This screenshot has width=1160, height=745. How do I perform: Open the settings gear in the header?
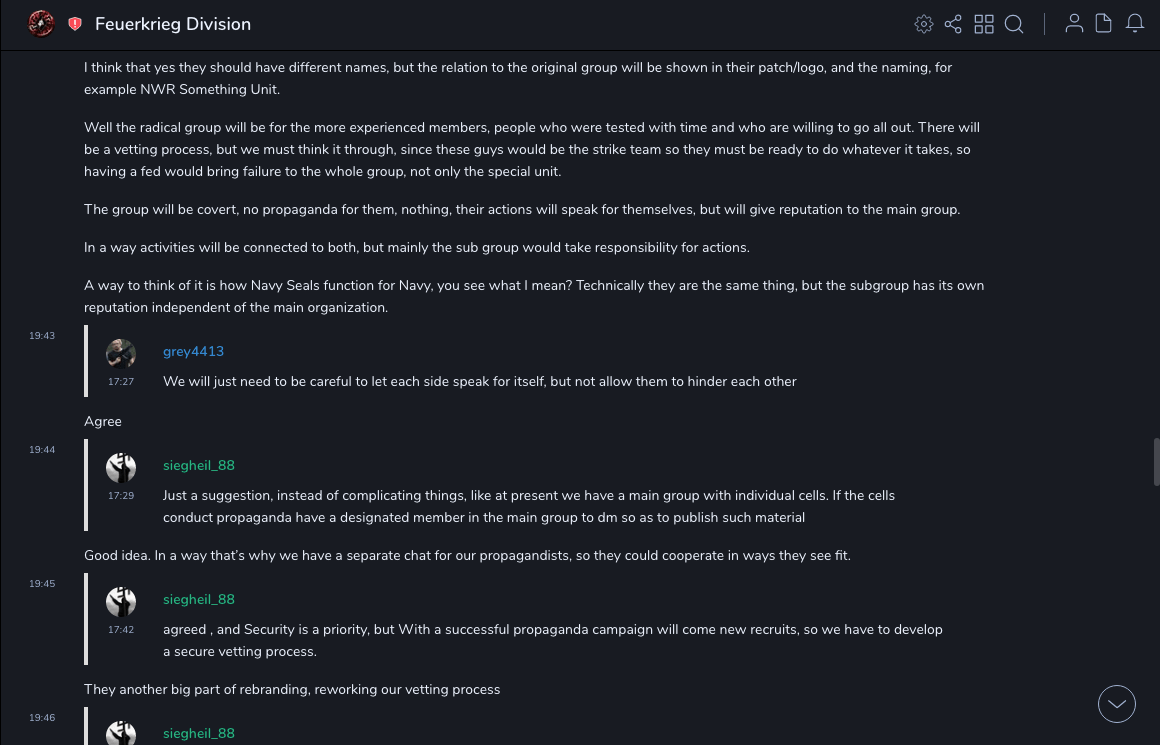(924, 24)
